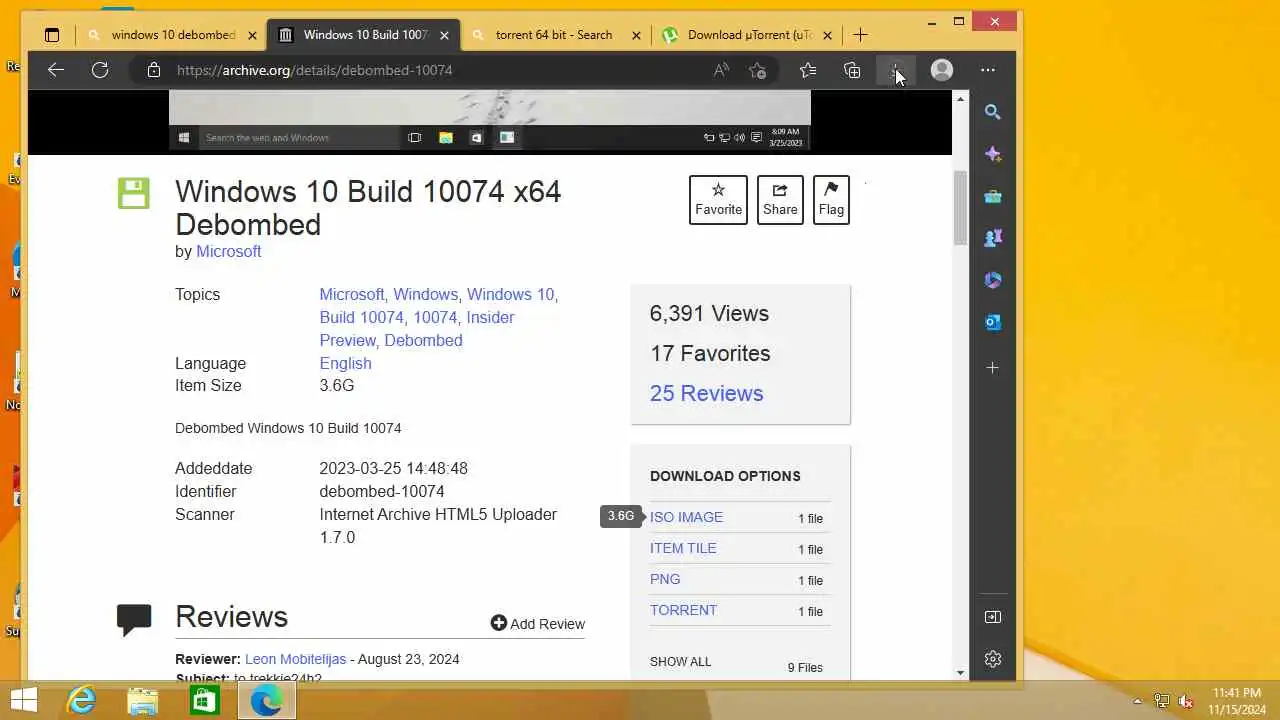This screenshot has height=720, width=1280.
Task: Close the 'torrent 64 bit - Search' tab
Action: [x=636, y=35]
